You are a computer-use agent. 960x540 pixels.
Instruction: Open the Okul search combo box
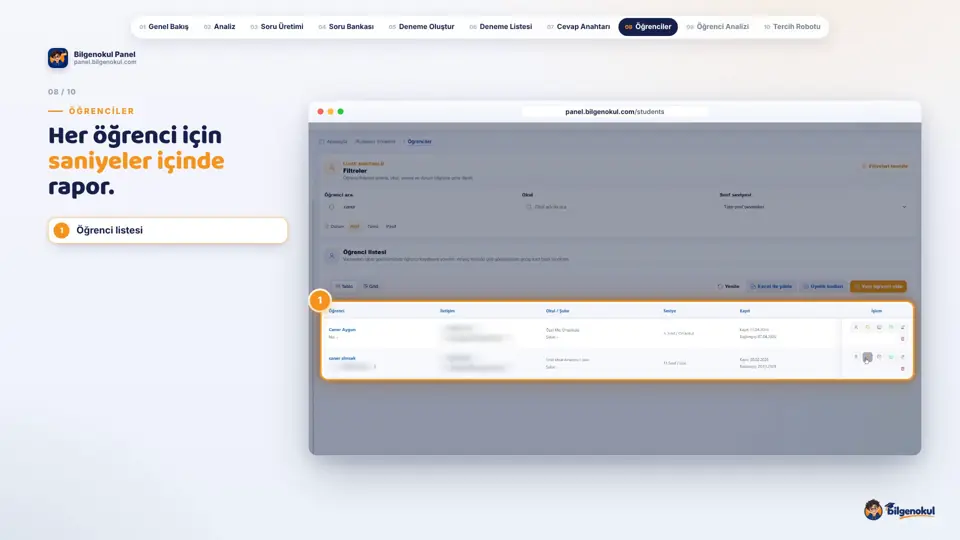tap(616, 207)
